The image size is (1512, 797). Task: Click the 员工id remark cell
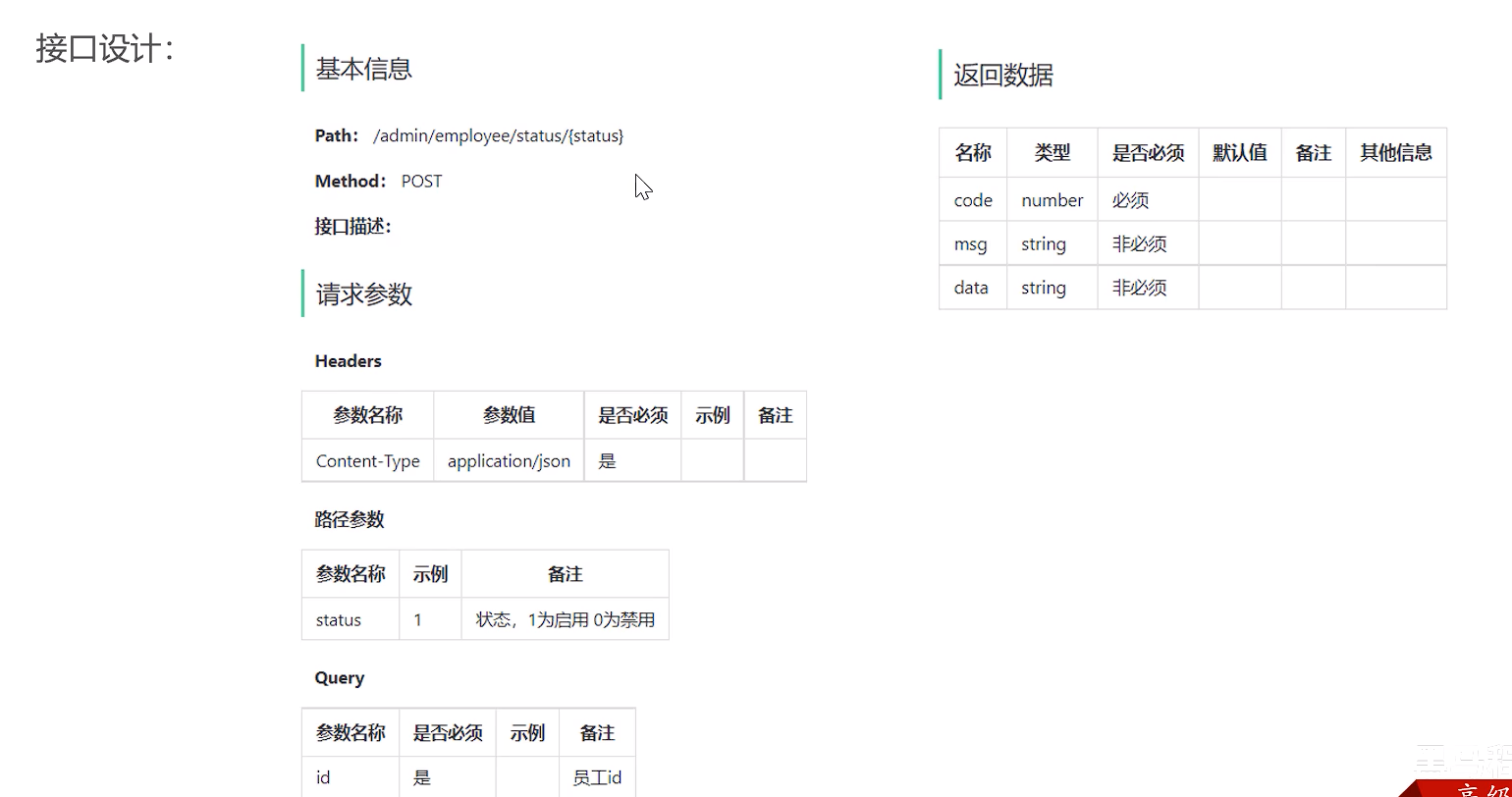point(597,778)
